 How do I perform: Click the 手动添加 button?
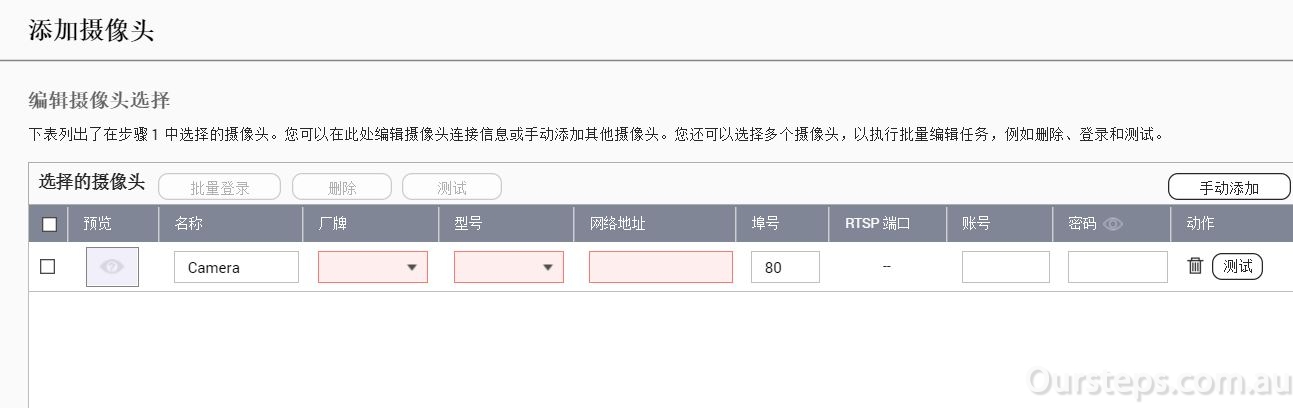1229,187
